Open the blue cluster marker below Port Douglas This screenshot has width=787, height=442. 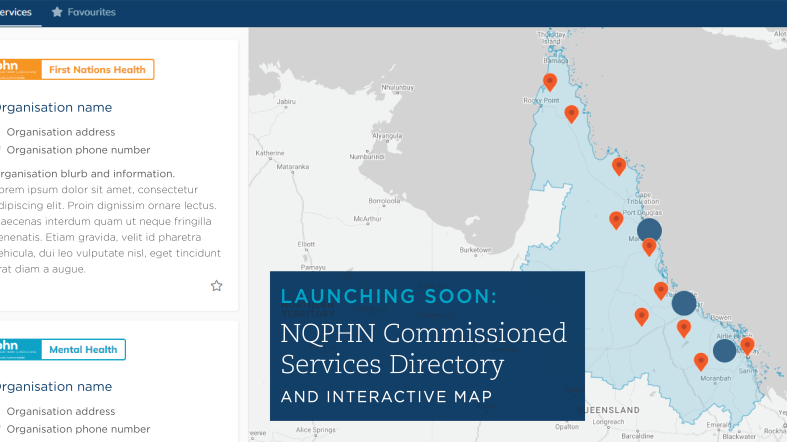click(x=649, y=231)
